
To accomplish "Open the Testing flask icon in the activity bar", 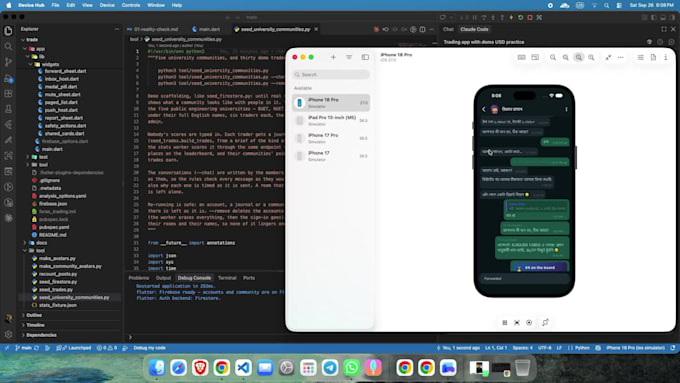I will [x=8, y=109].
